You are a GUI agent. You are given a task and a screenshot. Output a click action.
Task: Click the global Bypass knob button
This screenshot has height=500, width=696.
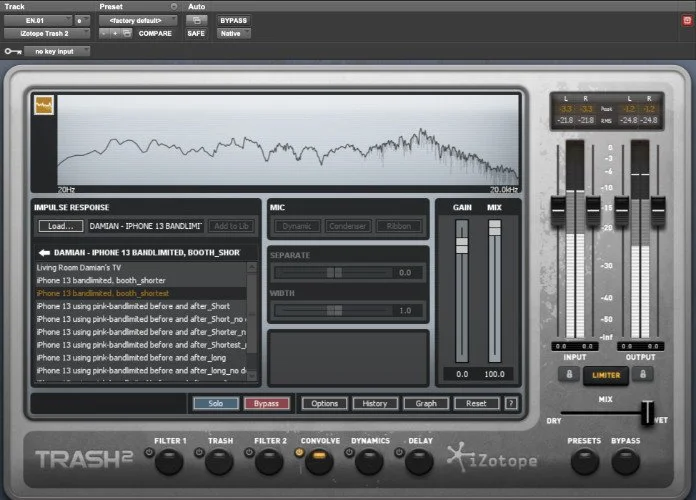tap(625, 462)
